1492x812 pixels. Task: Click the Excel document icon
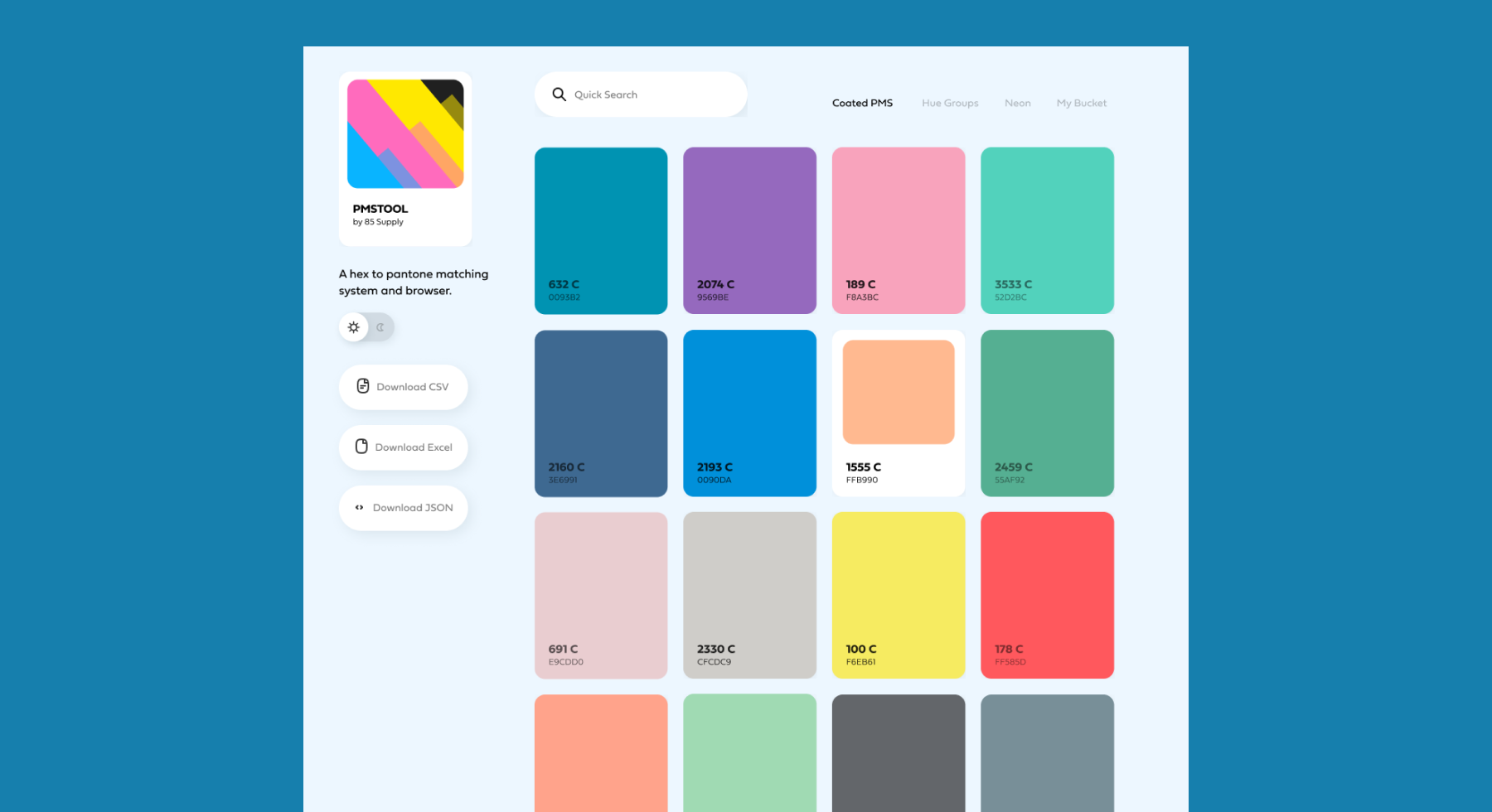click(x=361, y=447)
